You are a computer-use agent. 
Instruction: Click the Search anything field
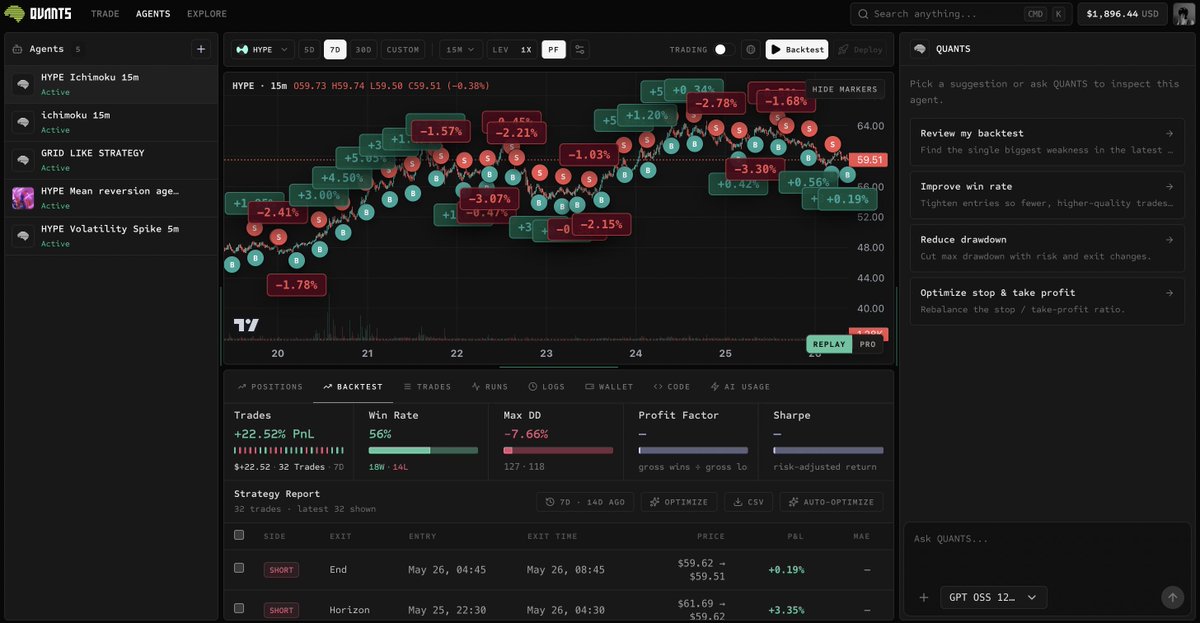click(960, 14)
